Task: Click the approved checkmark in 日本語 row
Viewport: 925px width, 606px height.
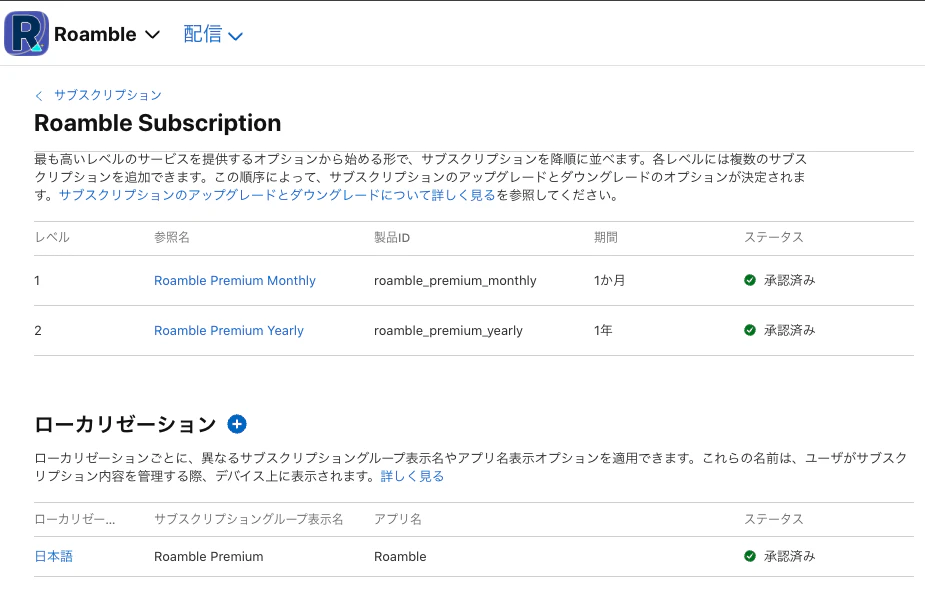Action: pos(750,556)
